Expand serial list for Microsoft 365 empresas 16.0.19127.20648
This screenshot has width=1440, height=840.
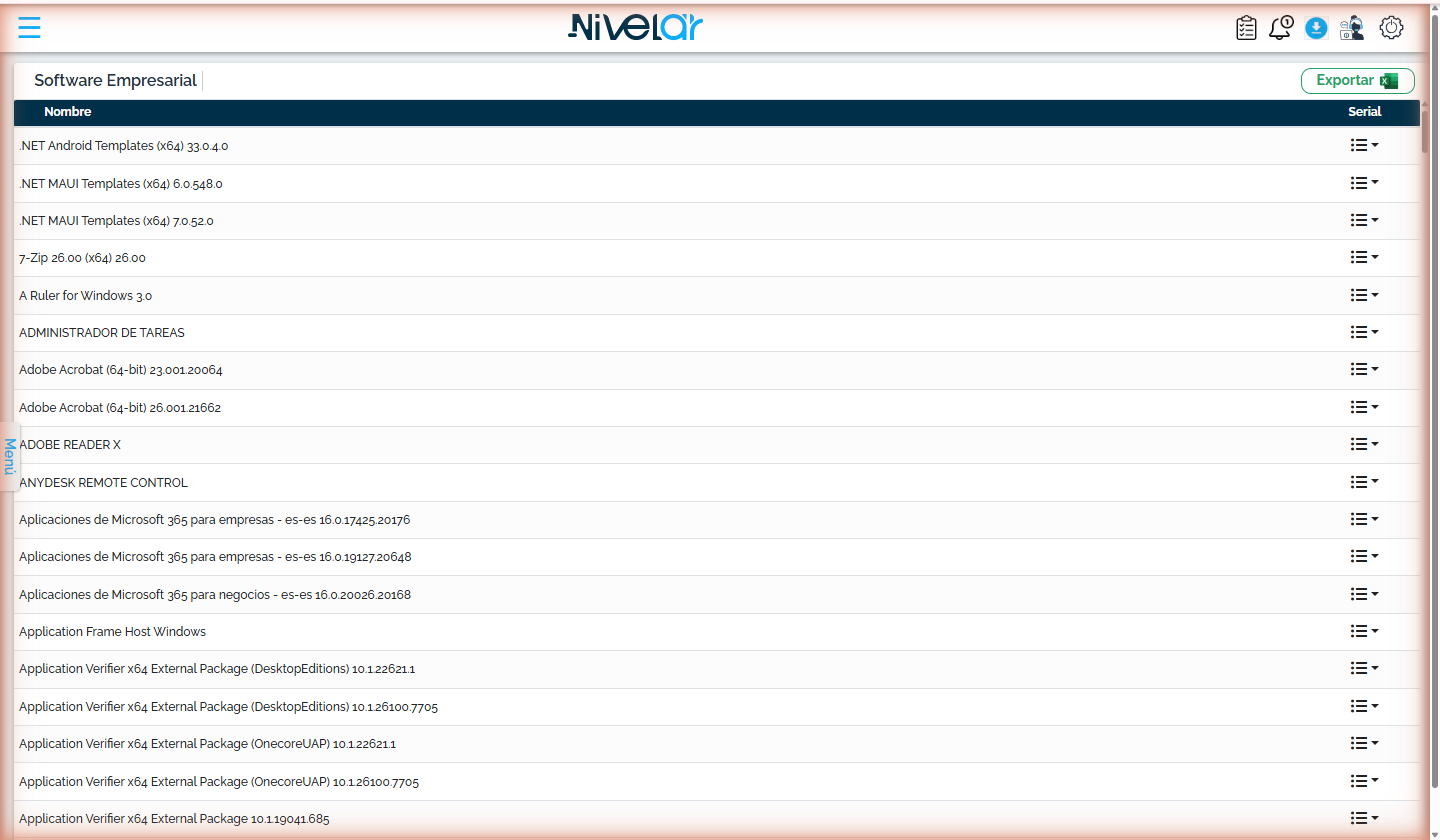(x=1364, y=556)
